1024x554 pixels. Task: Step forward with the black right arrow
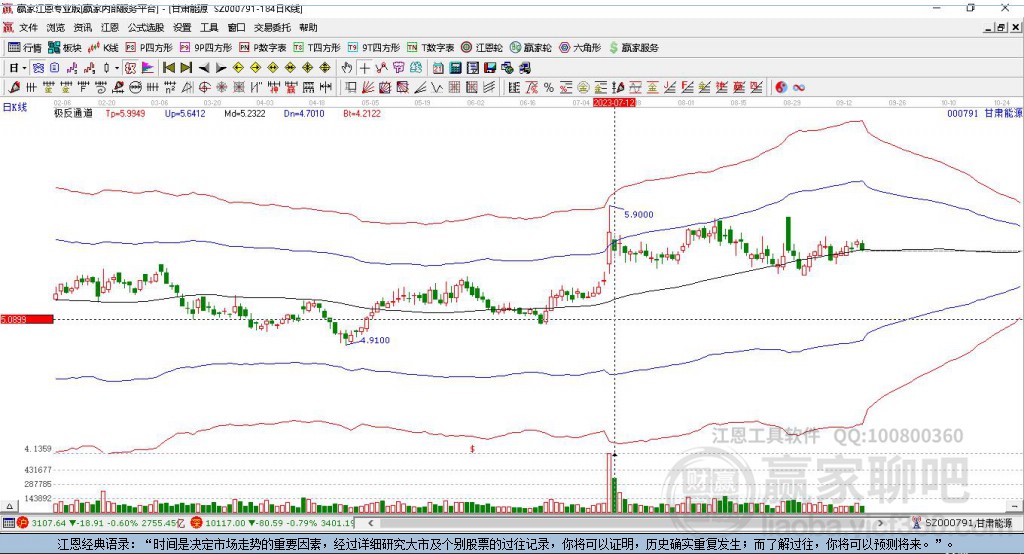tap(221, 68)
